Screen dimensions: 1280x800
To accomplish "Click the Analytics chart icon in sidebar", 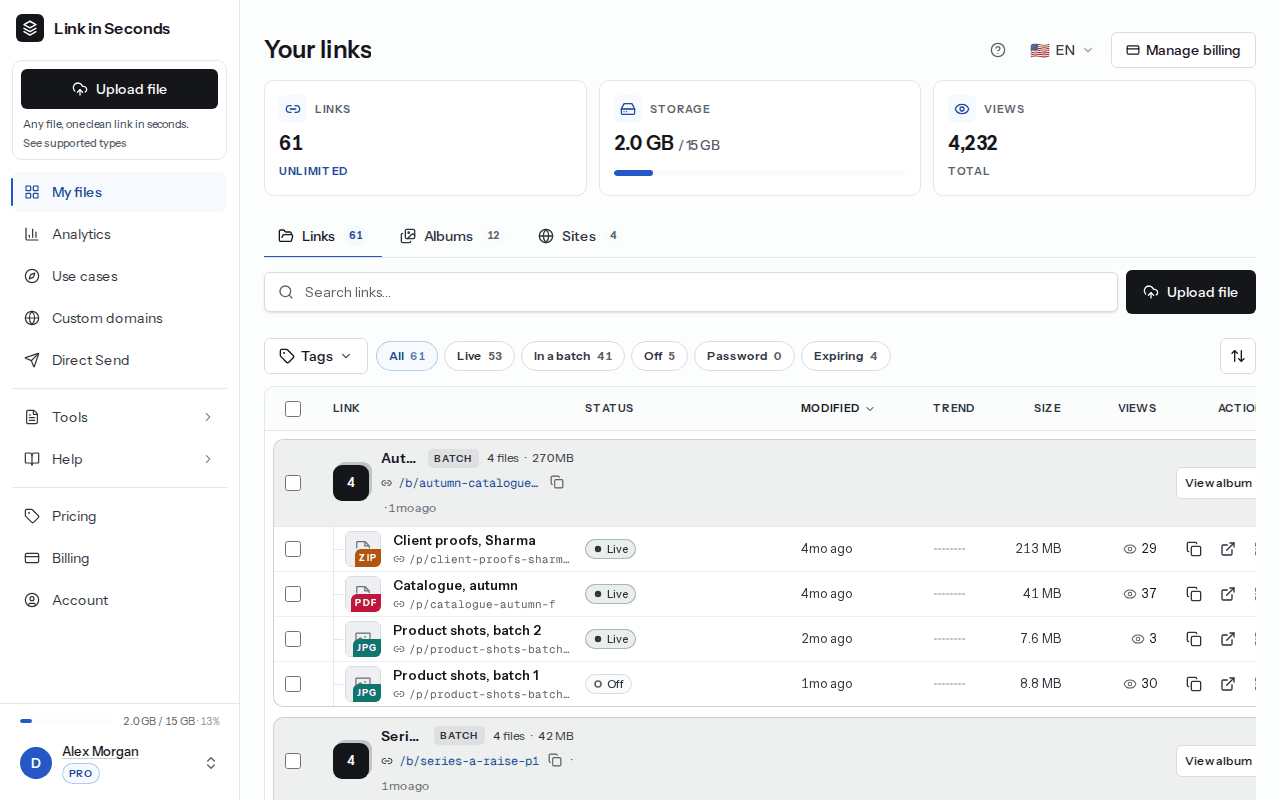I will tap(32, 234).
